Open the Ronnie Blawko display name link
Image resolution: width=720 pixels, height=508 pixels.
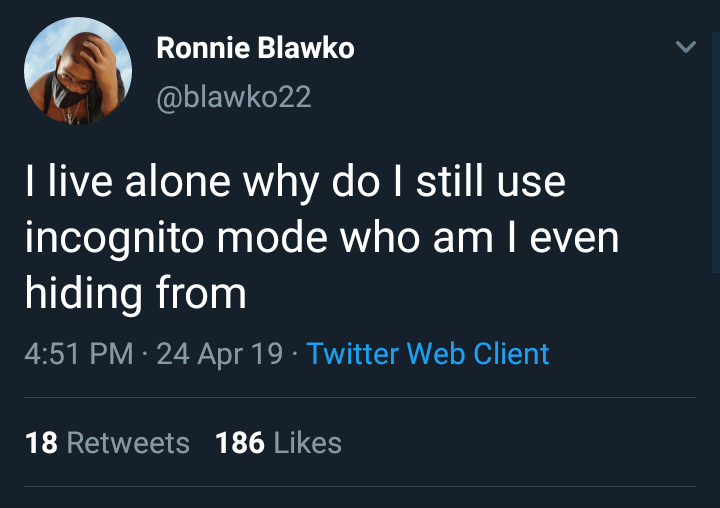(255, 48)
